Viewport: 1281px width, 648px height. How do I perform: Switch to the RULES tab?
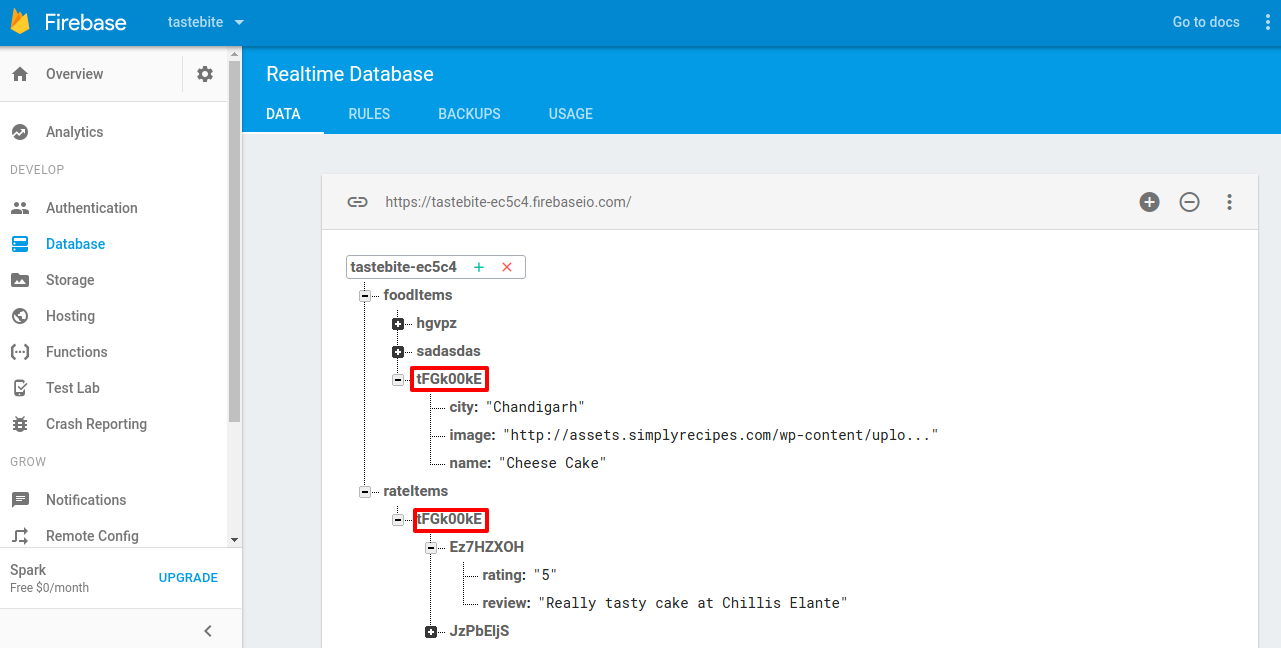pos(369,114)
